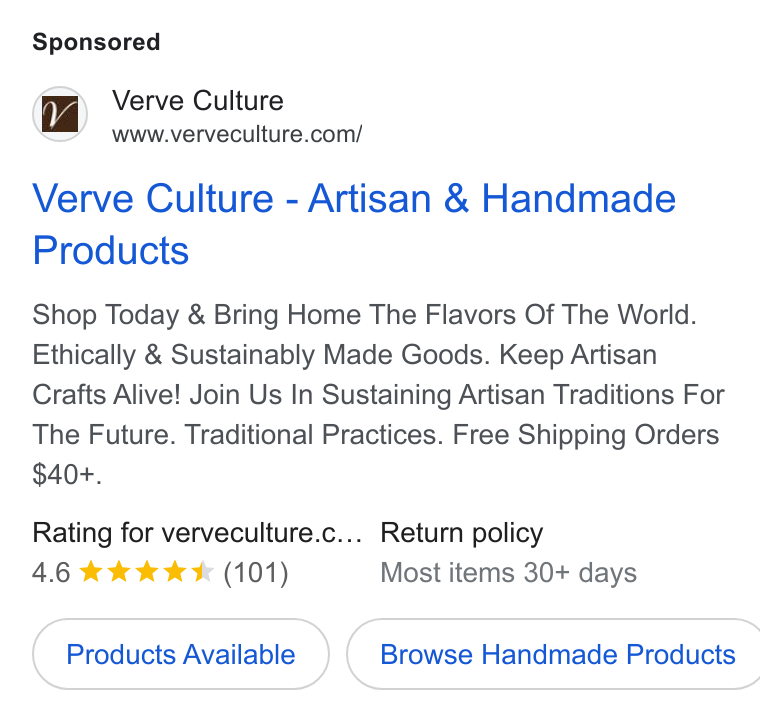
Task: Click the Return policy heading
Action: tap(461, 533)
